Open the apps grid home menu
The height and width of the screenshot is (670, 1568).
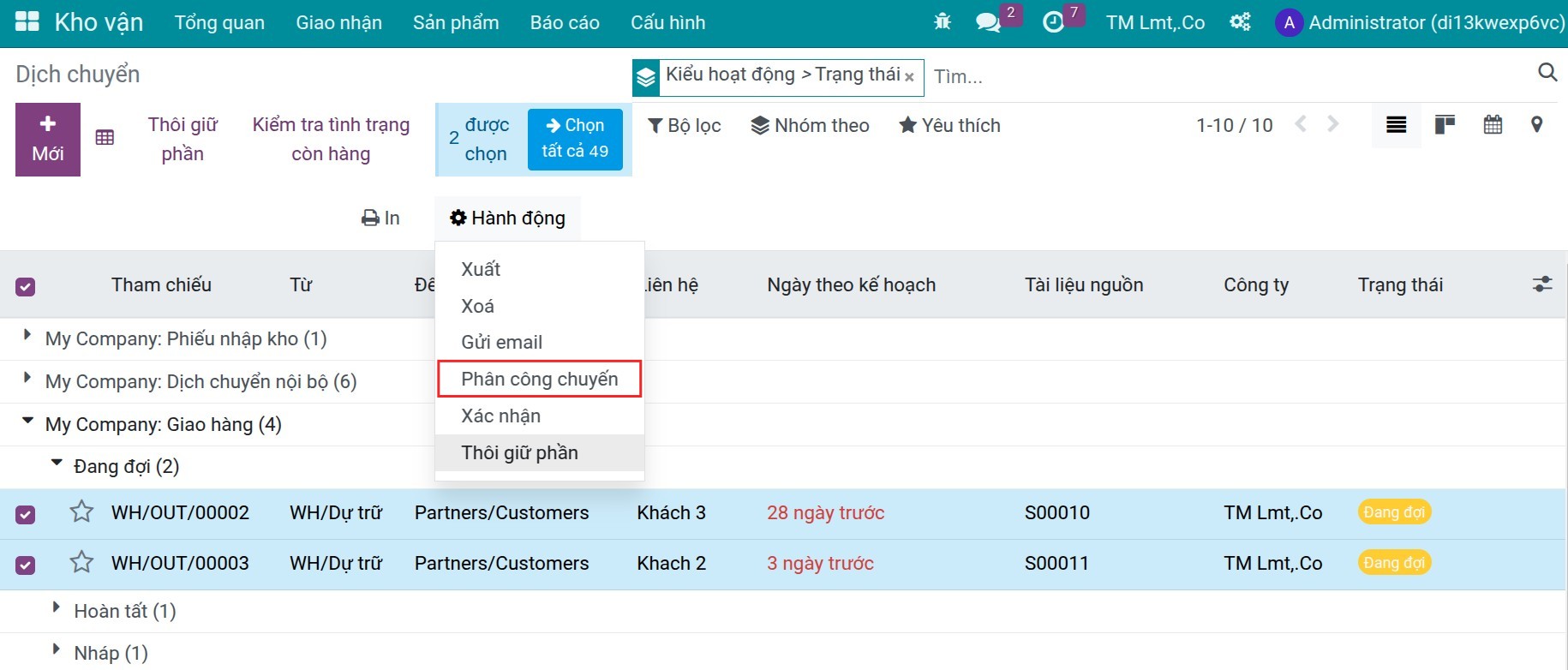(x=27, y=22)
